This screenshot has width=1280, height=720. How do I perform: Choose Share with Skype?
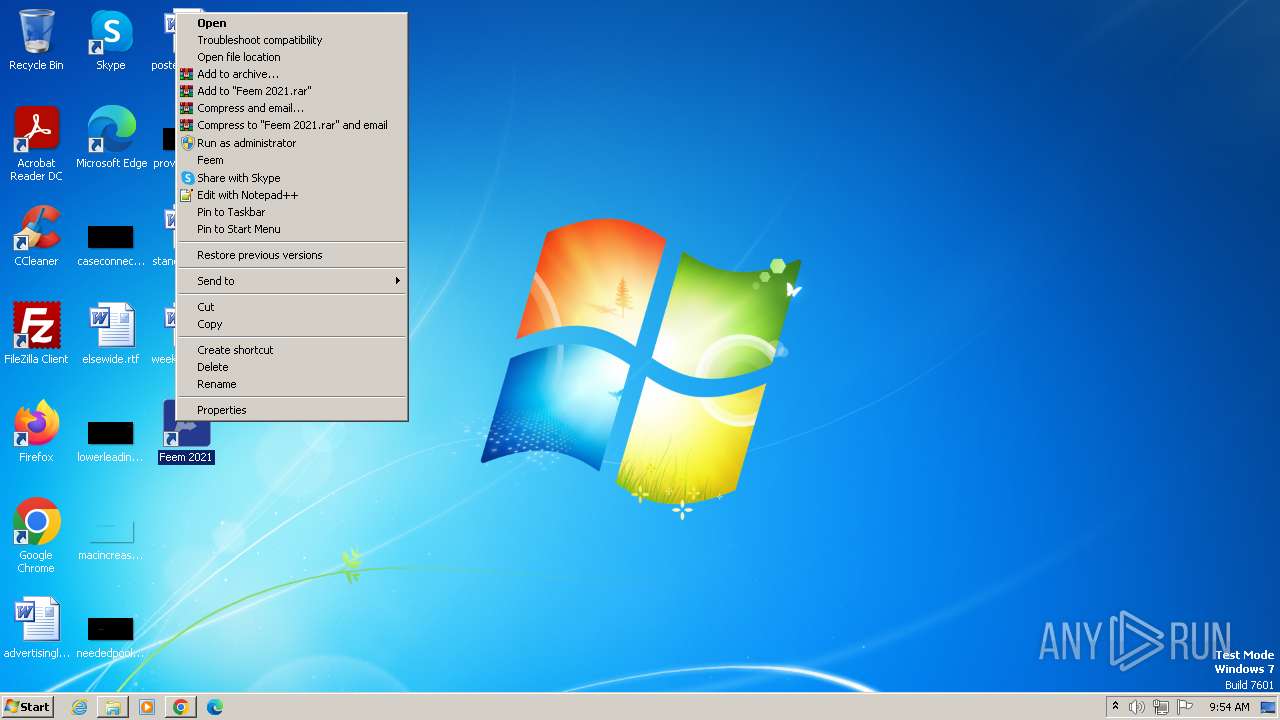tap(292, 178)
